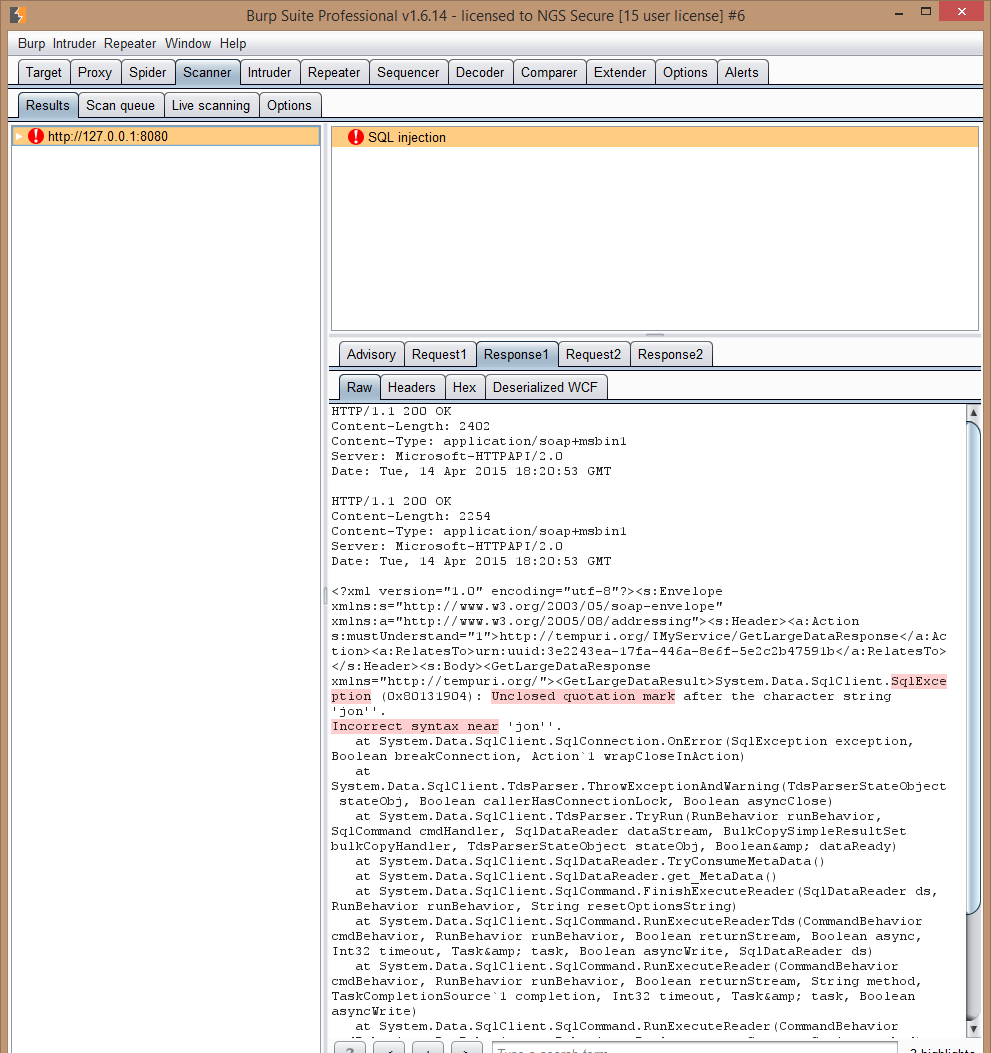Click the response scrollbar down arrow
The height and width of the screenshot is (1053, 991).
[973, 1029]
